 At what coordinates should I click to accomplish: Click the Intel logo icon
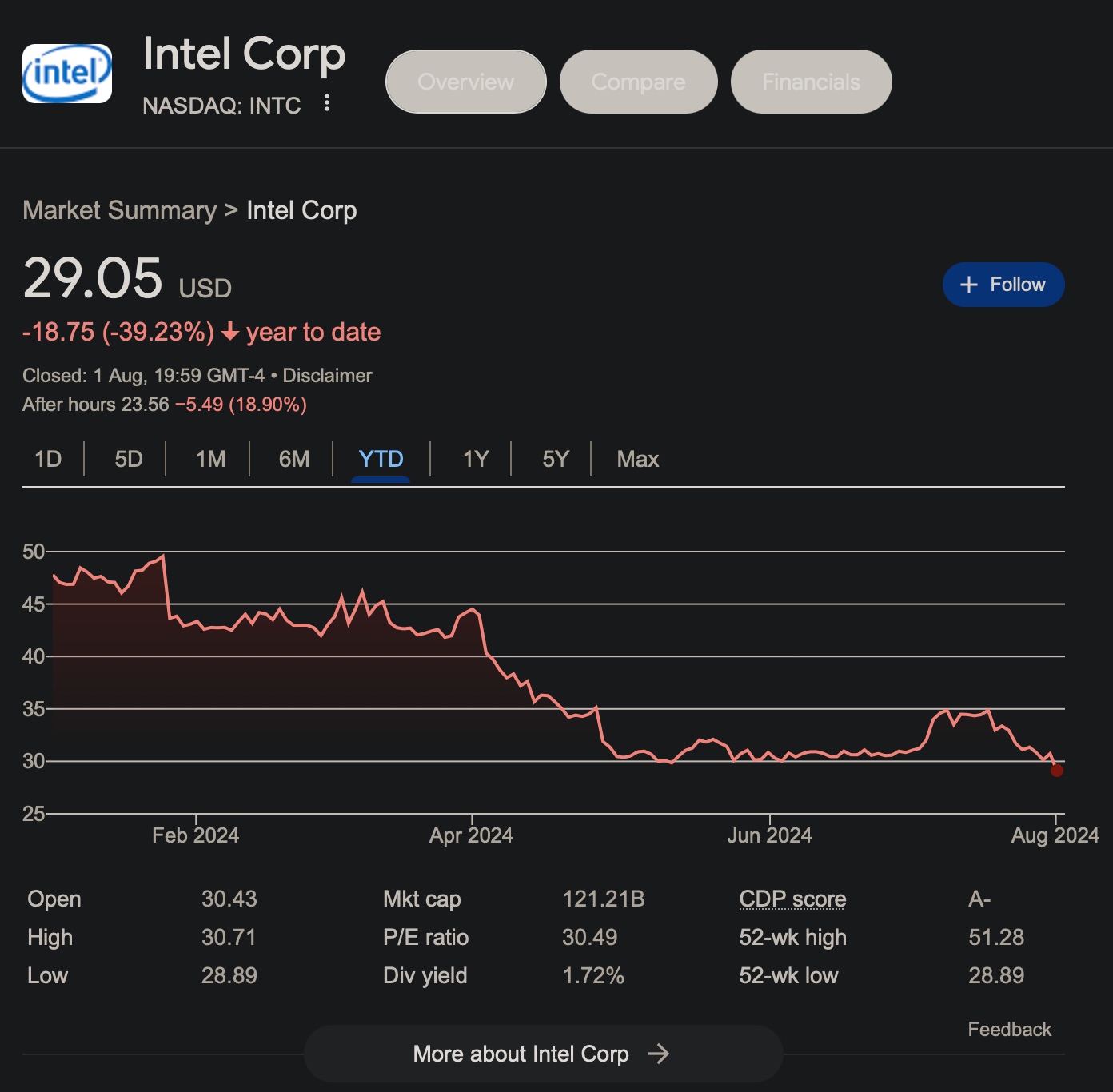coord(67,74)
